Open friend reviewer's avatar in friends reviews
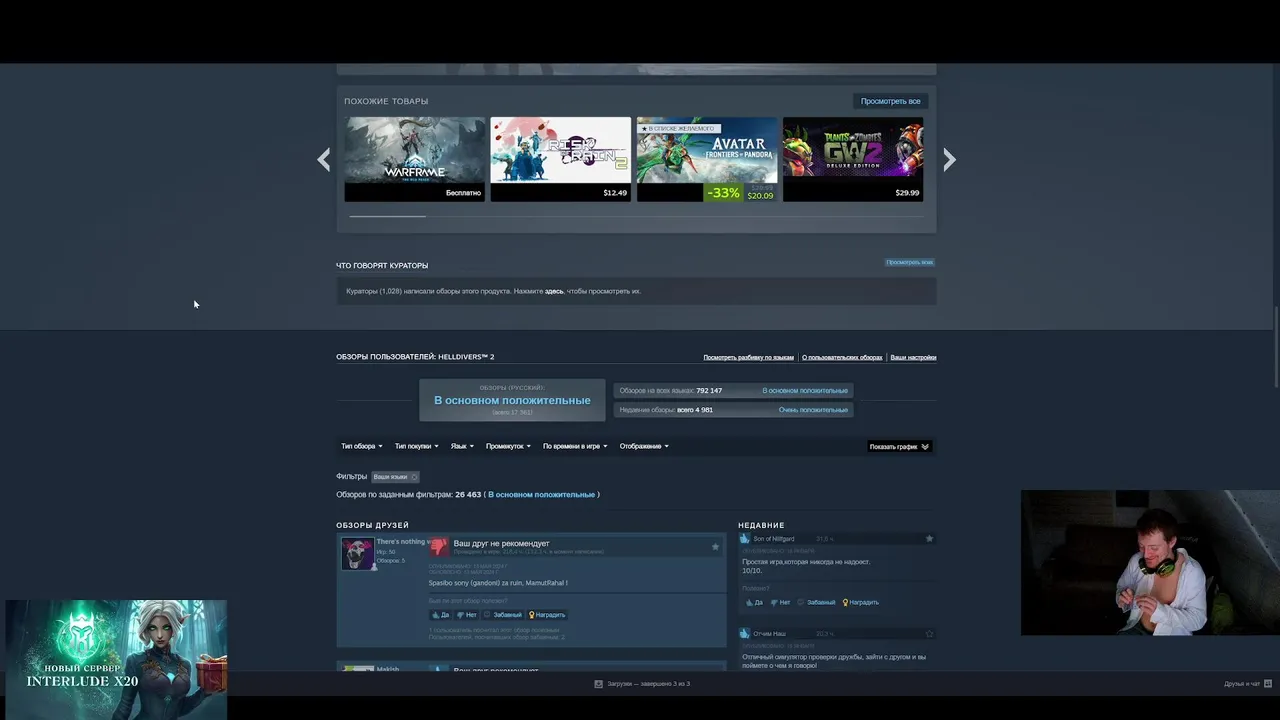Screen dimensions: 1280x720 pos(357,554)
